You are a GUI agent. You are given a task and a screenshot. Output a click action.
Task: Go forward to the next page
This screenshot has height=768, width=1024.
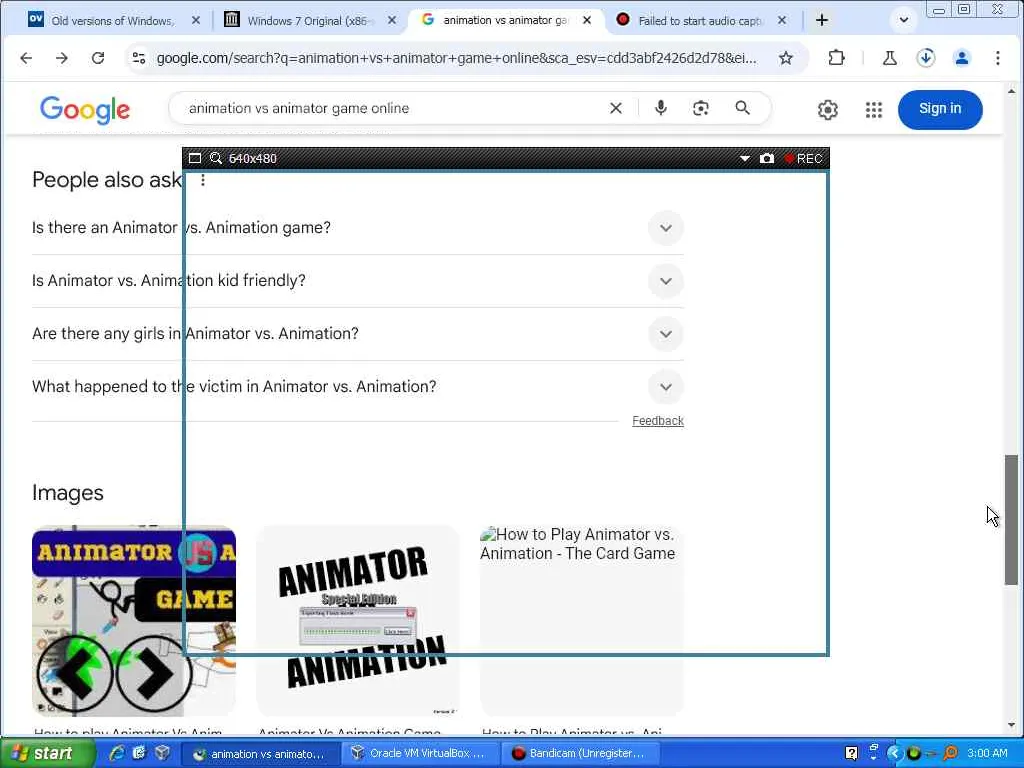click(x=61, y=58)
